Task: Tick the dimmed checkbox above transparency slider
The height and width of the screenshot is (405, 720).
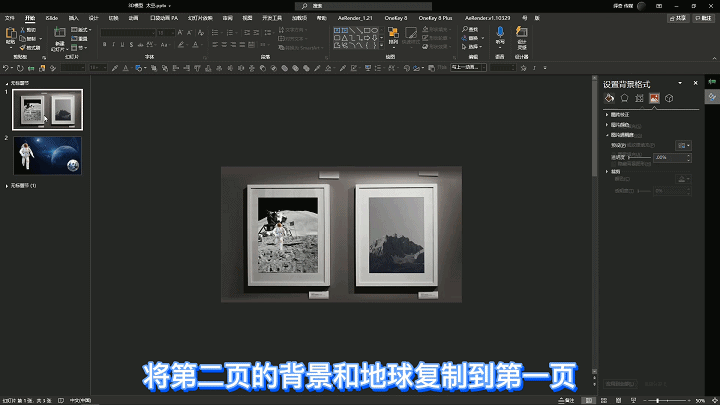Action: click(614, 154)
